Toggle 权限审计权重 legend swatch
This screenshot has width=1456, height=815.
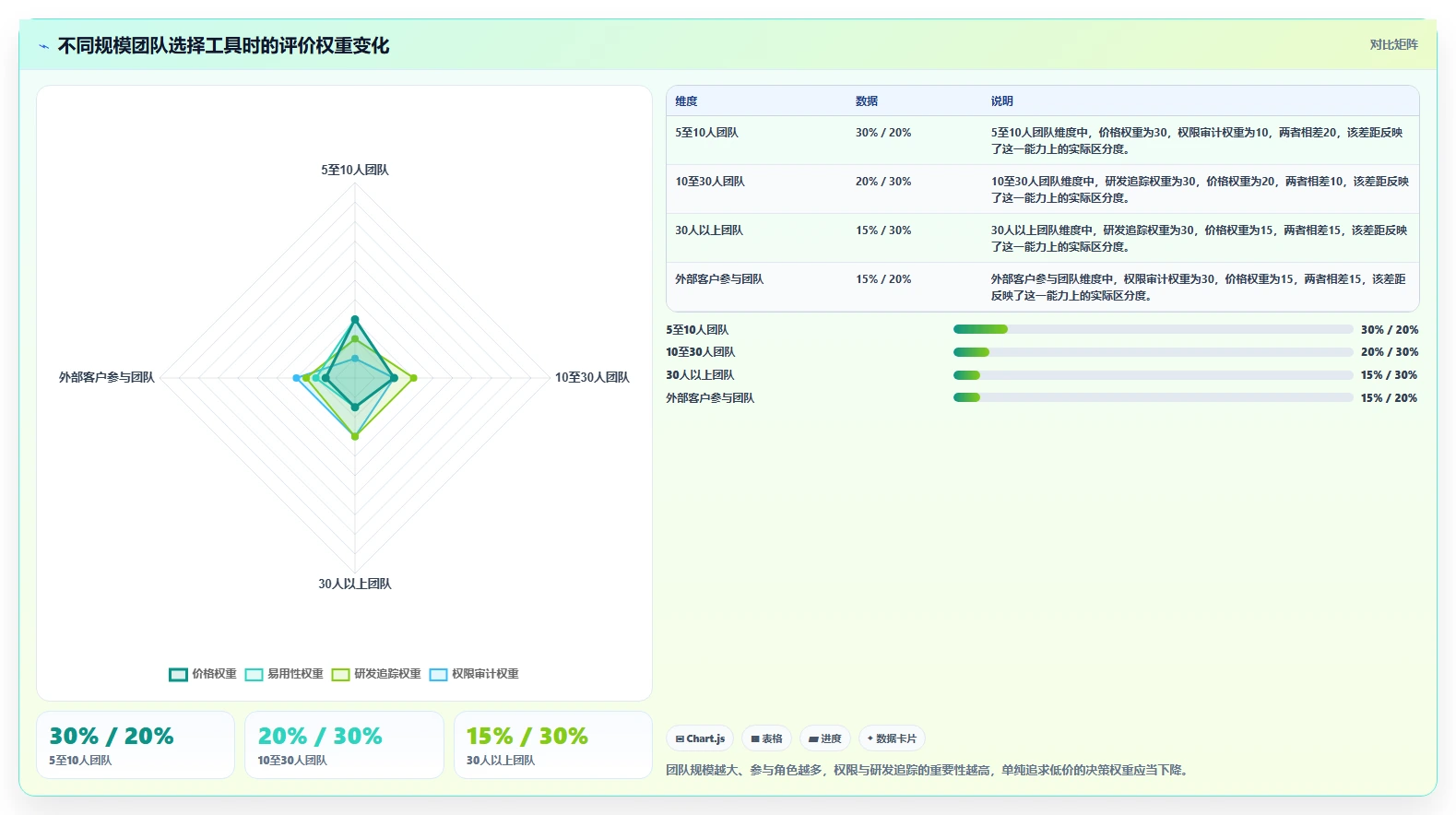point(438,675)
